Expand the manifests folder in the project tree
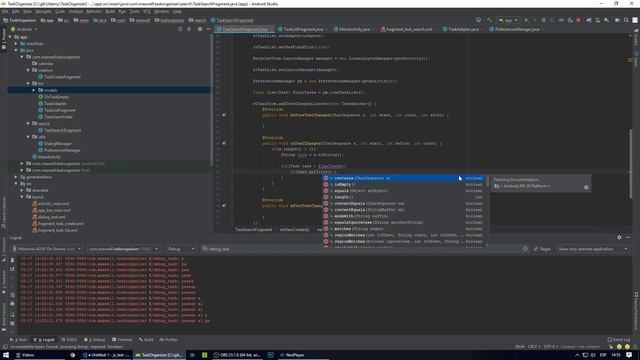Image resolution: width=640 pixels, height=360 pixels. point(16,44)
